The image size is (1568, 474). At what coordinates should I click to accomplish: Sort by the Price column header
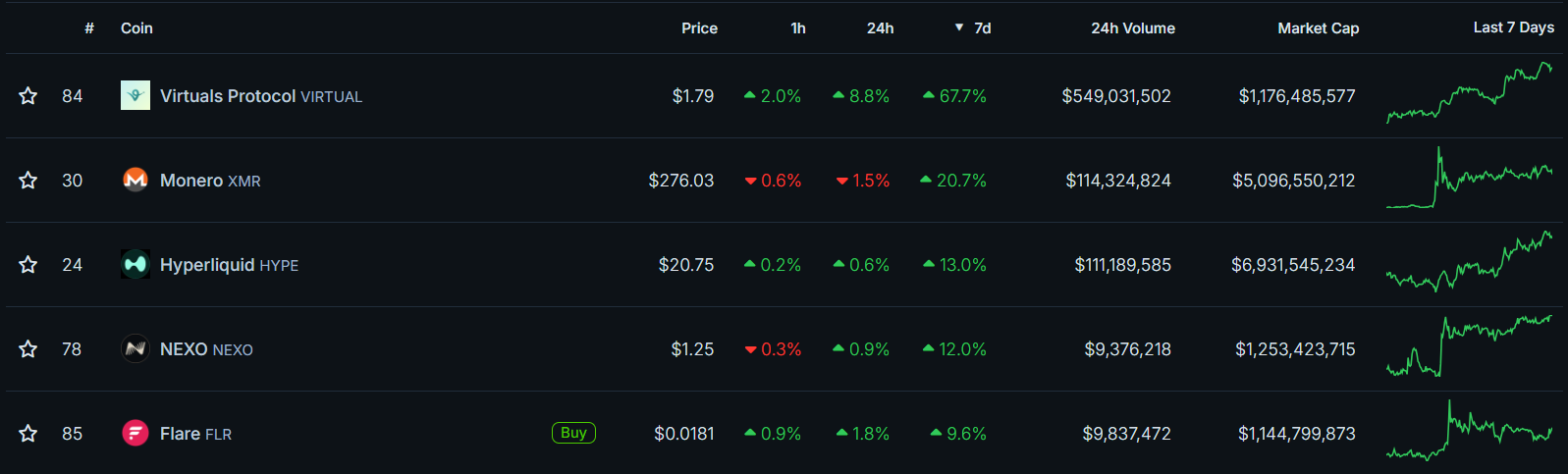[699, 28]
